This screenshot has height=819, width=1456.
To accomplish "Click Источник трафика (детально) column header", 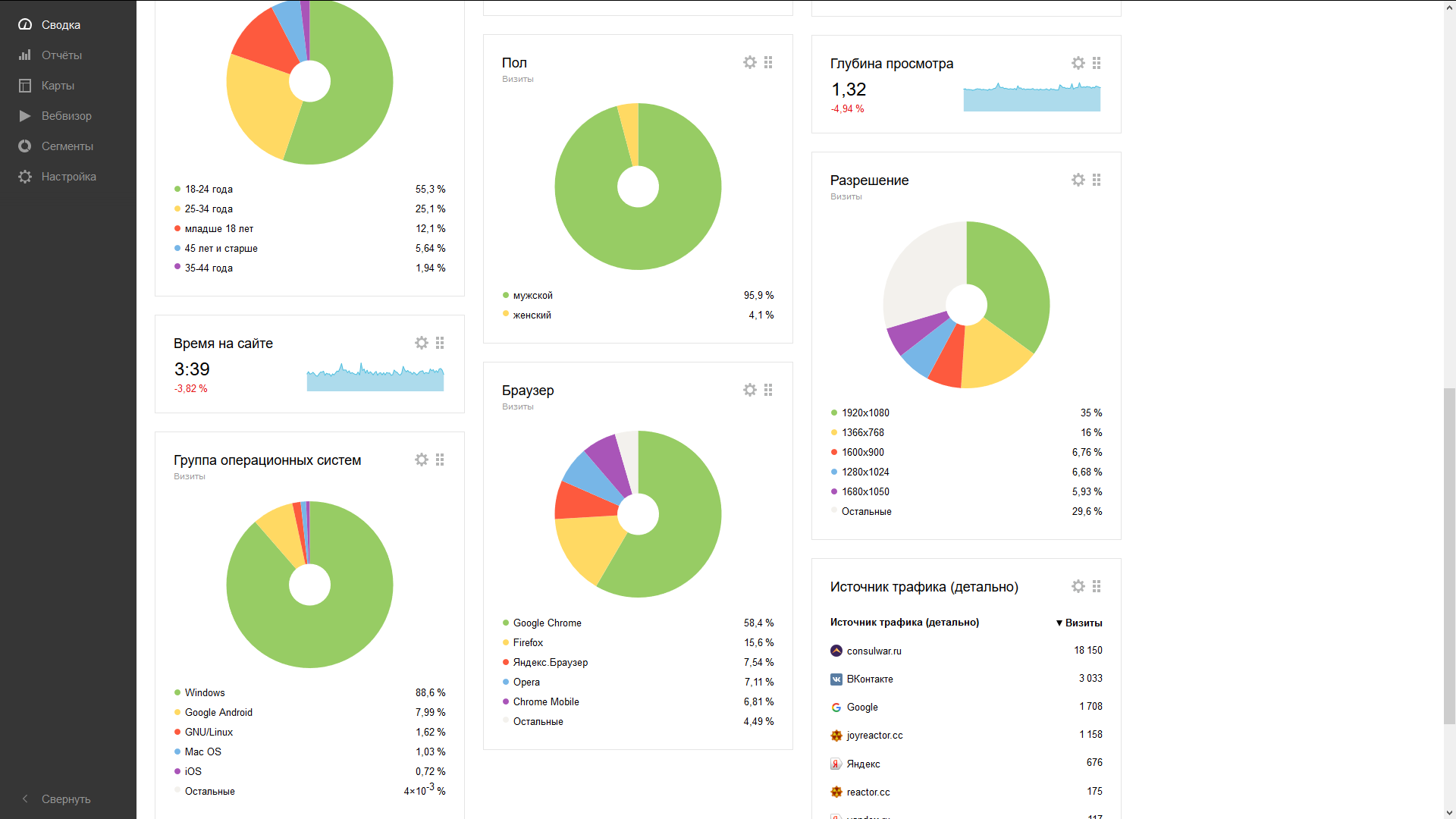I will 904,623.
